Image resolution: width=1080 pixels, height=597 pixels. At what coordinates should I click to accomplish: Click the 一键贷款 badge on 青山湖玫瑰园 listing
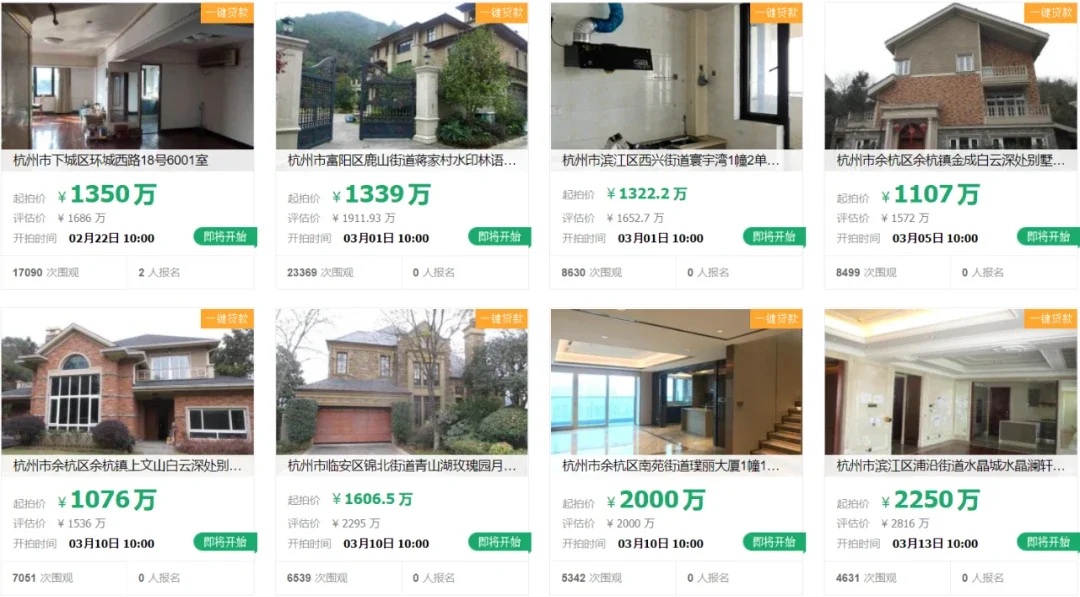(x=502, y=319)
